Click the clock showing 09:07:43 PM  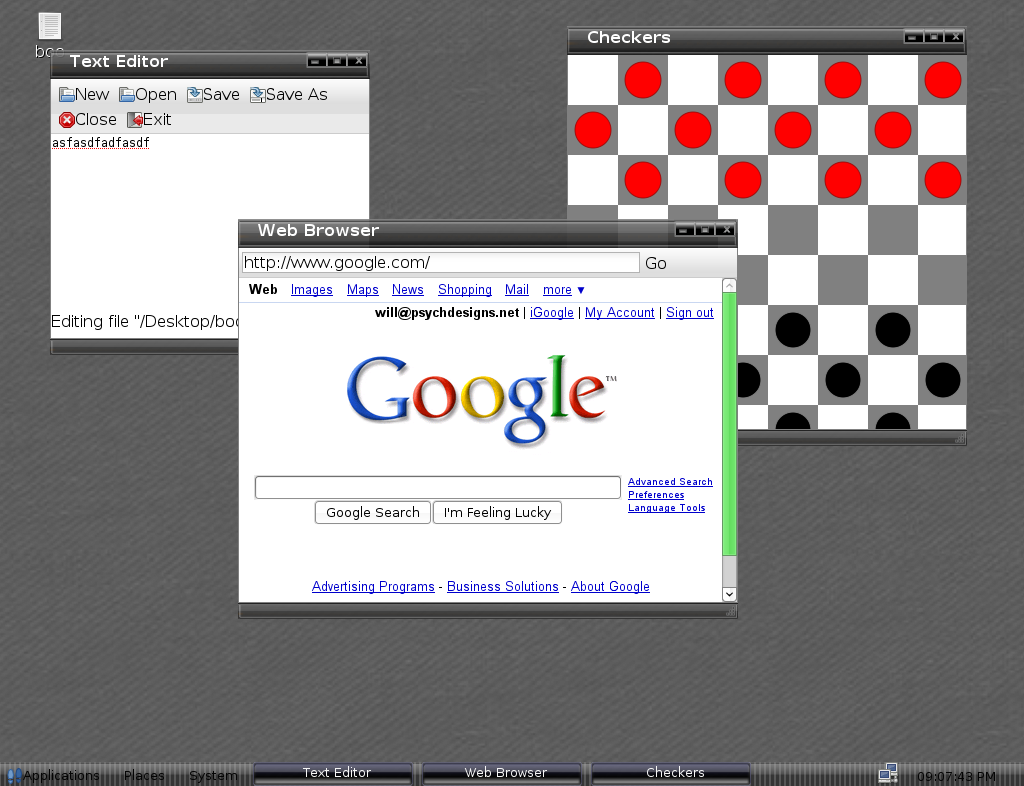956,777
